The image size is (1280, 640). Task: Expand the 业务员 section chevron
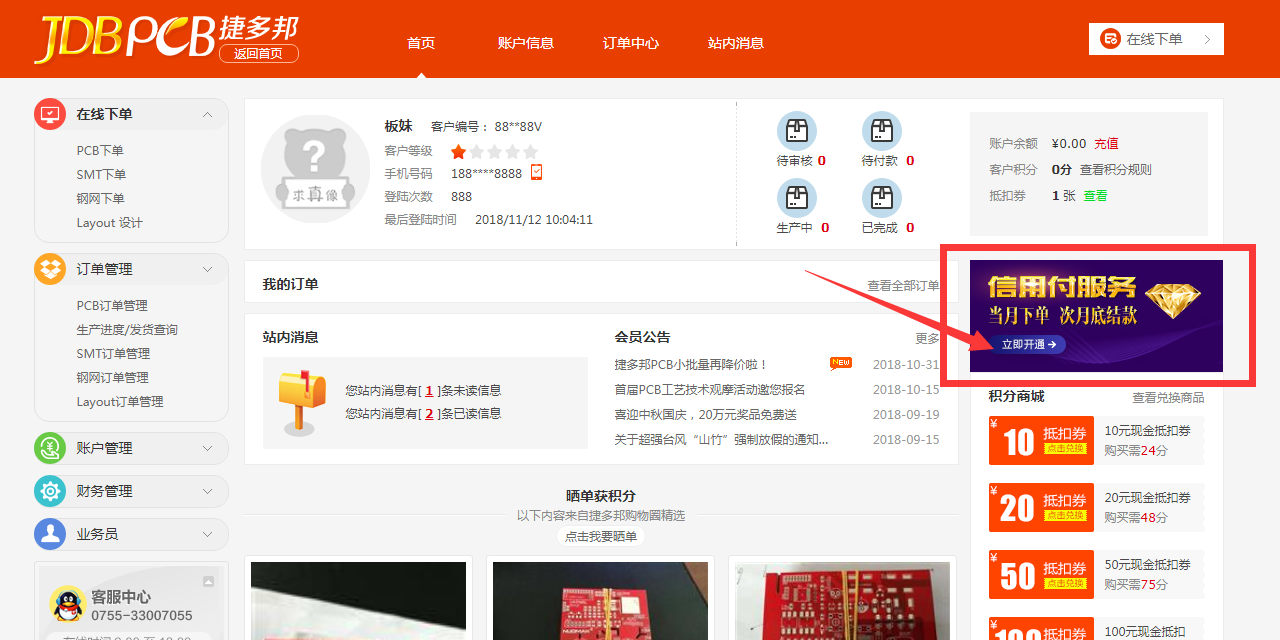[208, 534]
